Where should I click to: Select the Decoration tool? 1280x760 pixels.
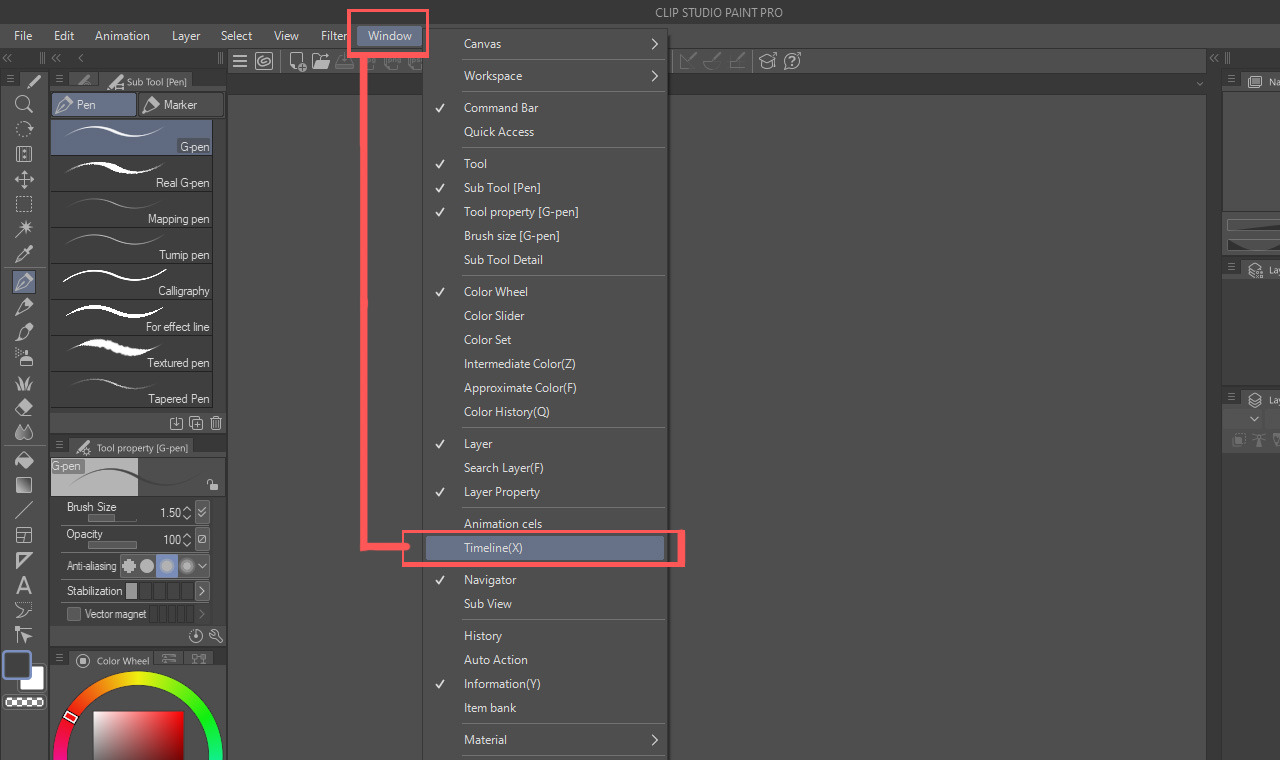pos(24,383)
